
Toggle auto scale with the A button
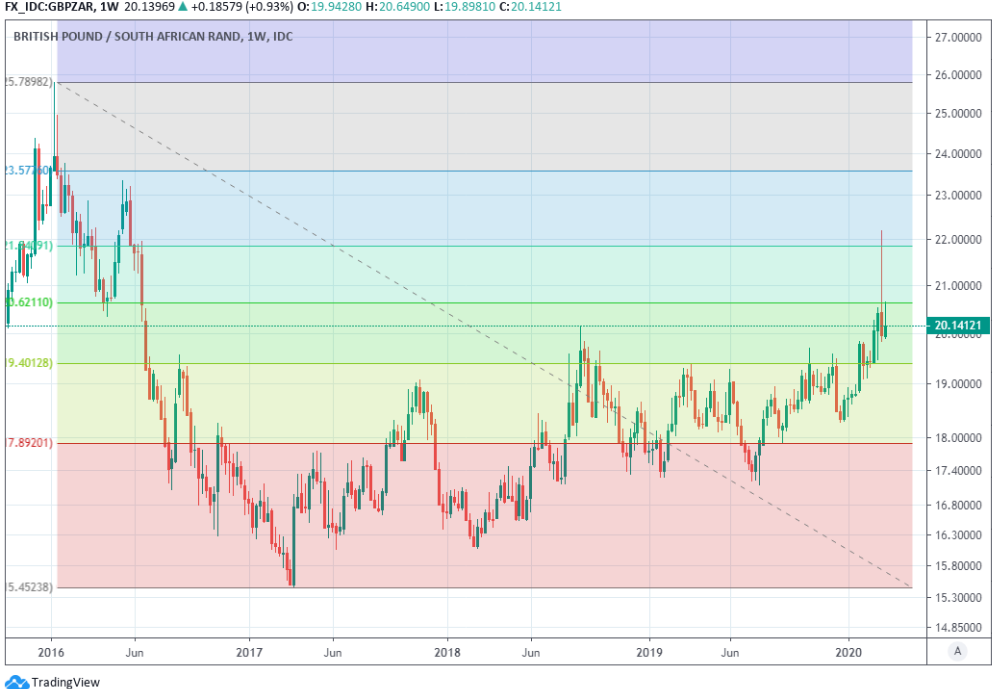[958, 651]
